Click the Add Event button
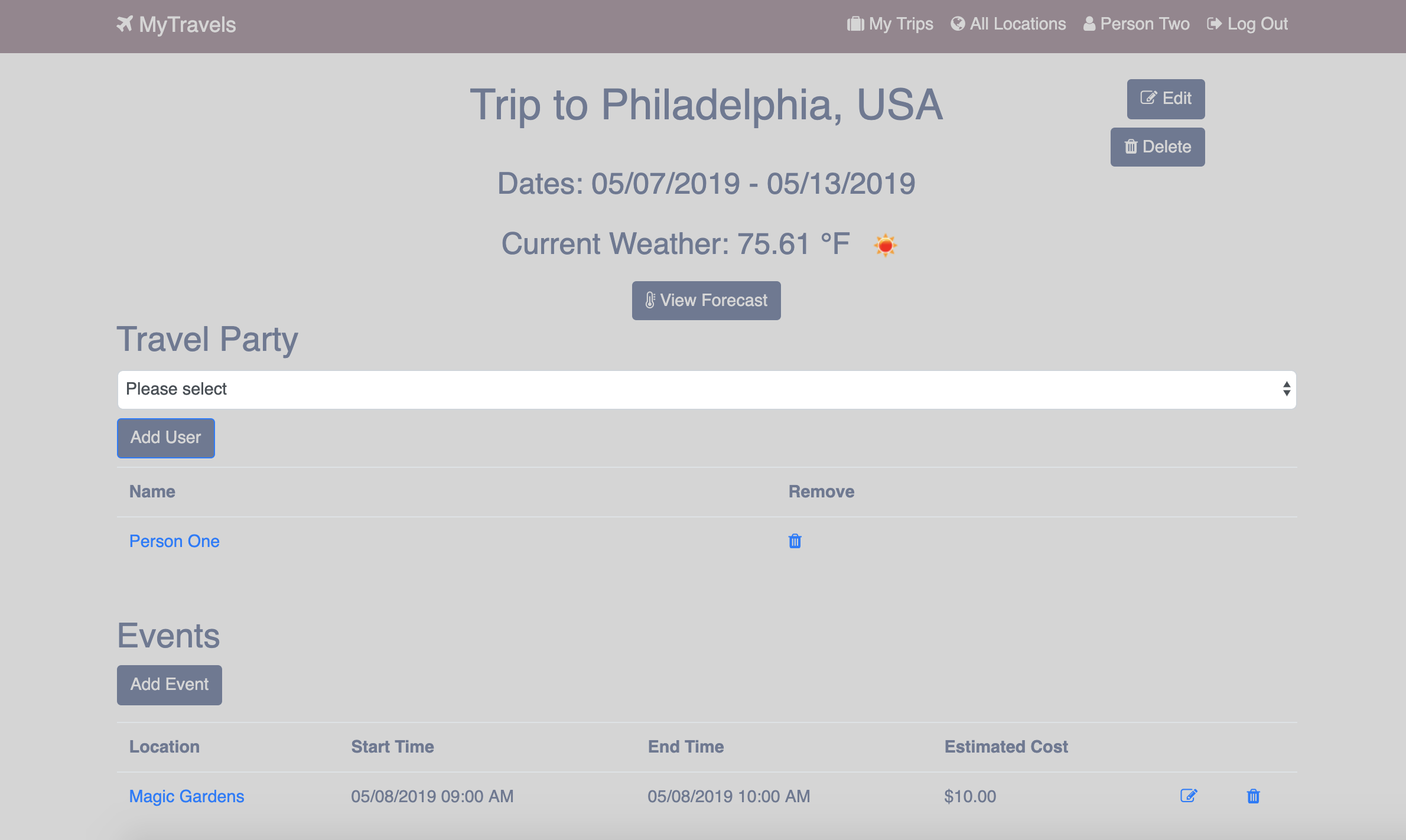 point(169,685)
